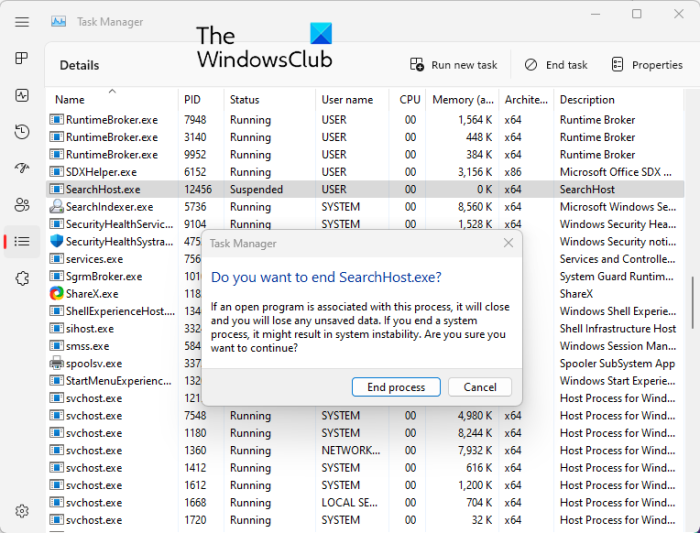Open the Startup apps page icon

pyautogui.click(x=22, y=168)
